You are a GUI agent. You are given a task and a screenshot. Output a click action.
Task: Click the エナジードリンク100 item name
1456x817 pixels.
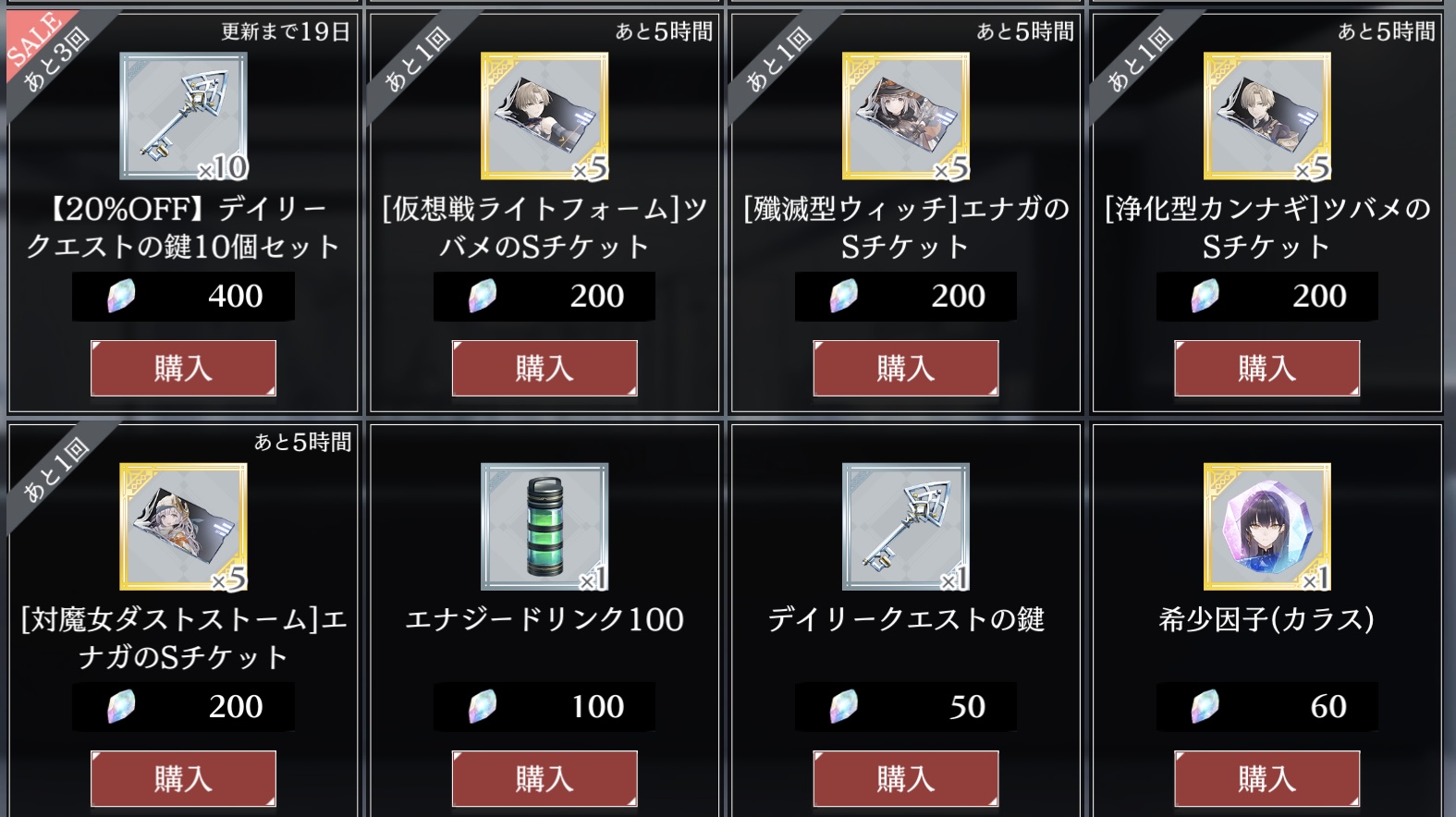coord(544,619)
